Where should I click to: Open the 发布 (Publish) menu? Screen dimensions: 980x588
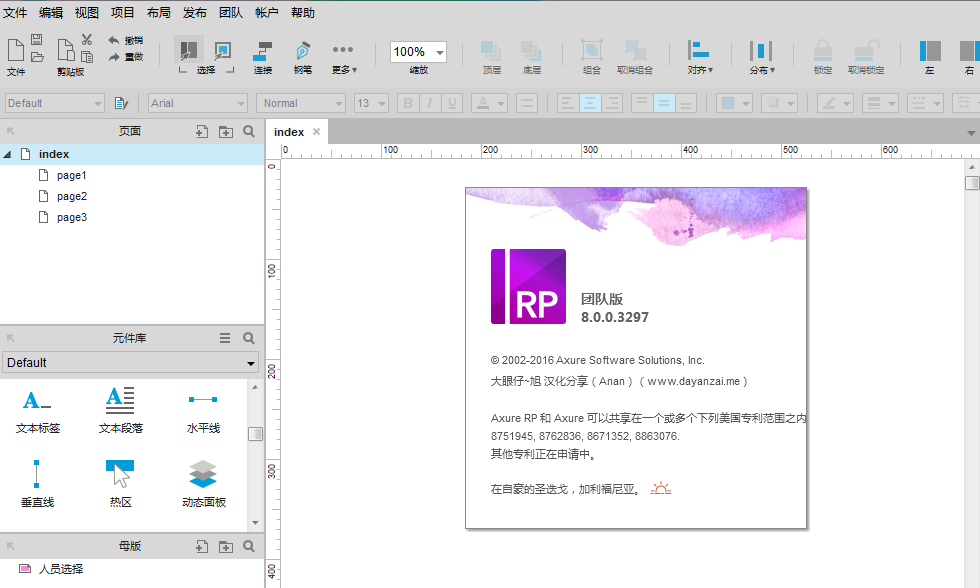pos(195,12)
